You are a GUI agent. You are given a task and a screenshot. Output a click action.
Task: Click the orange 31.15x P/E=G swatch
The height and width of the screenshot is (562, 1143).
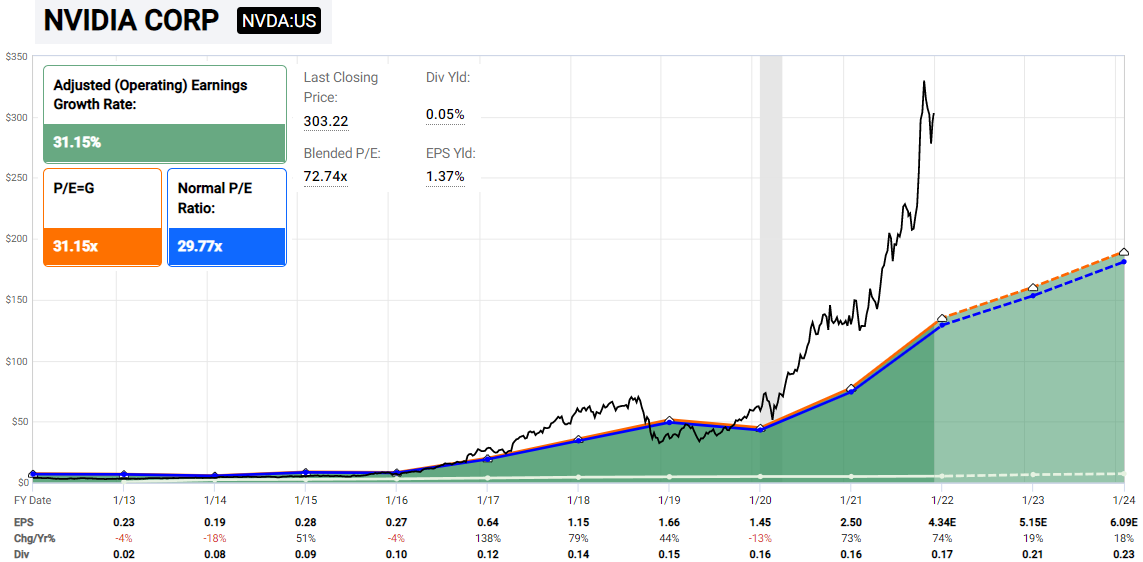[102, 246]
